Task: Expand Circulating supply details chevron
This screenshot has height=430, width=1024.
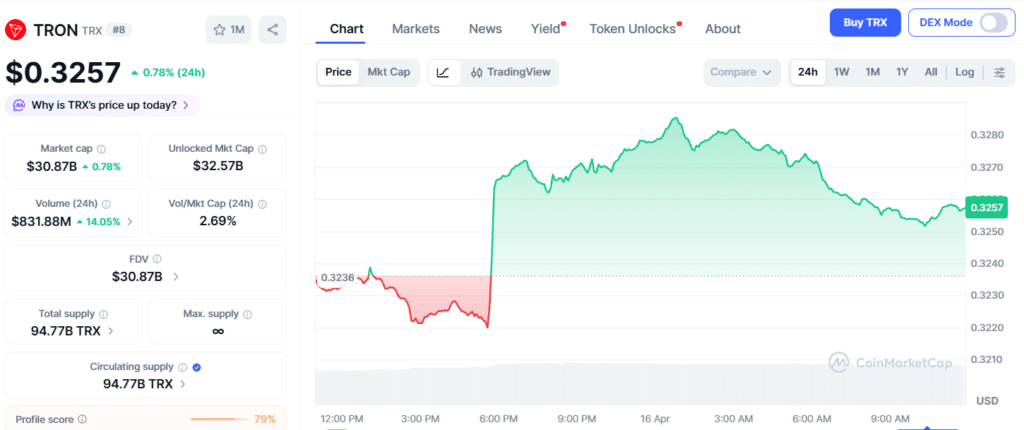Action: coord(182,384)
